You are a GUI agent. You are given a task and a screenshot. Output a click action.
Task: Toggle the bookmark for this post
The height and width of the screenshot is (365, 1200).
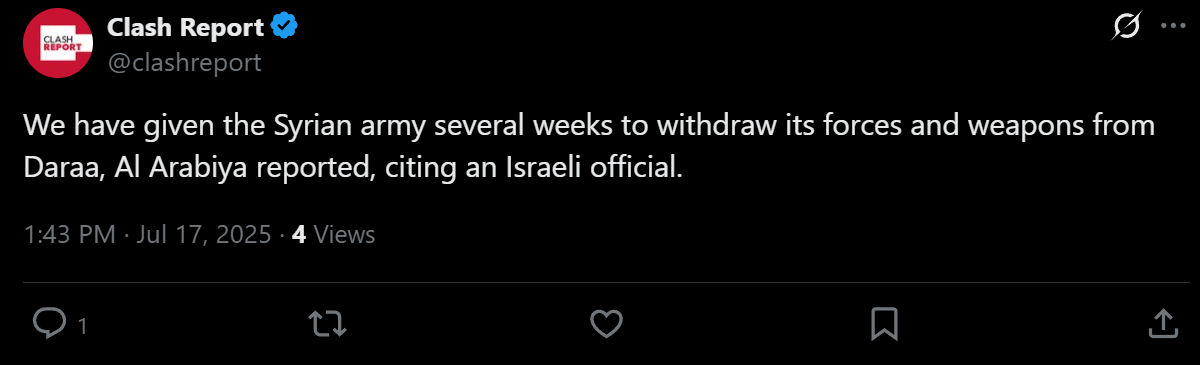coord(884,323)
